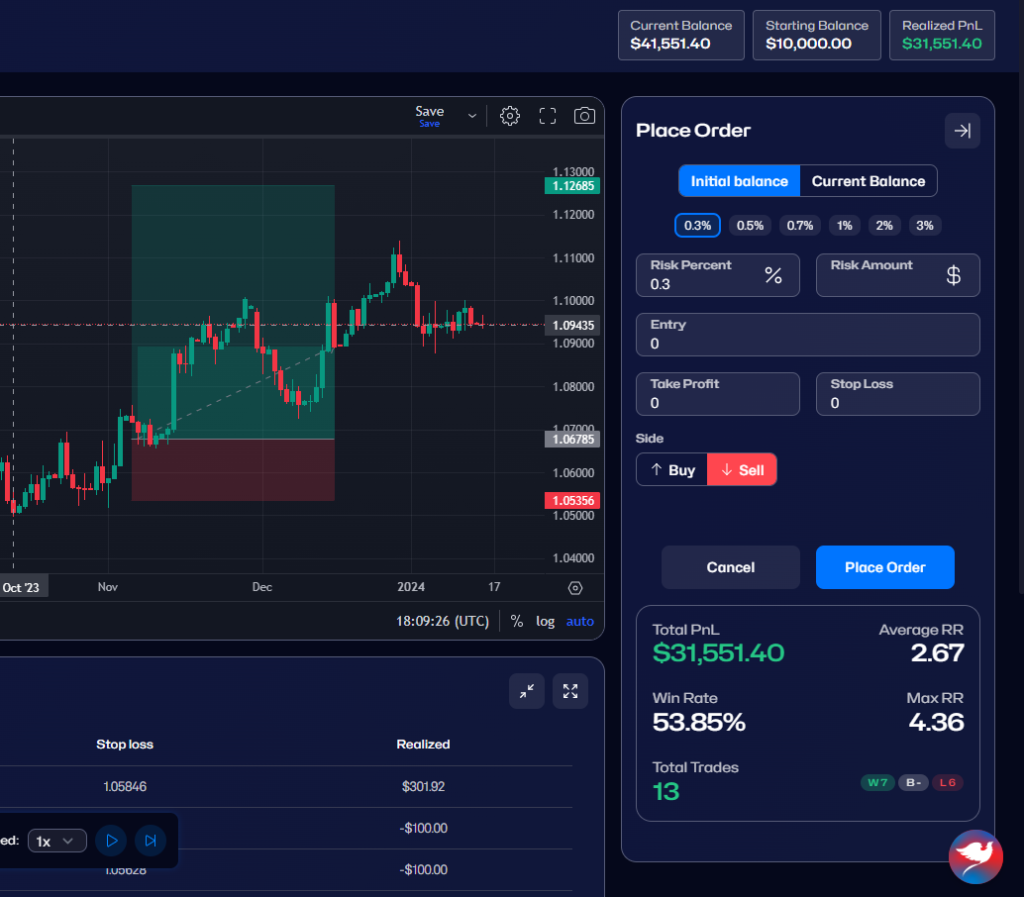This screenshot has height=897, width=1024.
Task: Click the Entry price input field
Action: (808, 343)
